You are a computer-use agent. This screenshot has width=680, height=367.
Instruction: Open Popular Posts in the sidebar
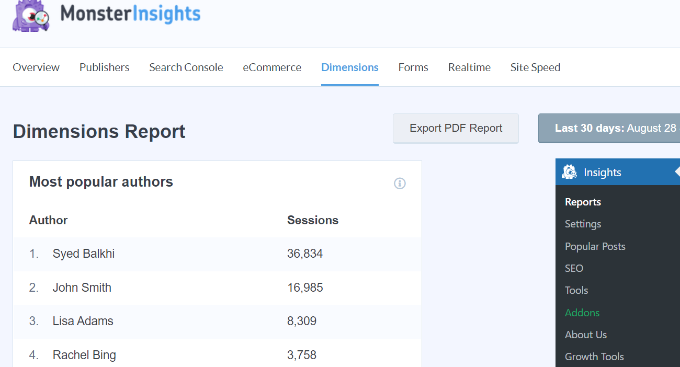point(595,246)
